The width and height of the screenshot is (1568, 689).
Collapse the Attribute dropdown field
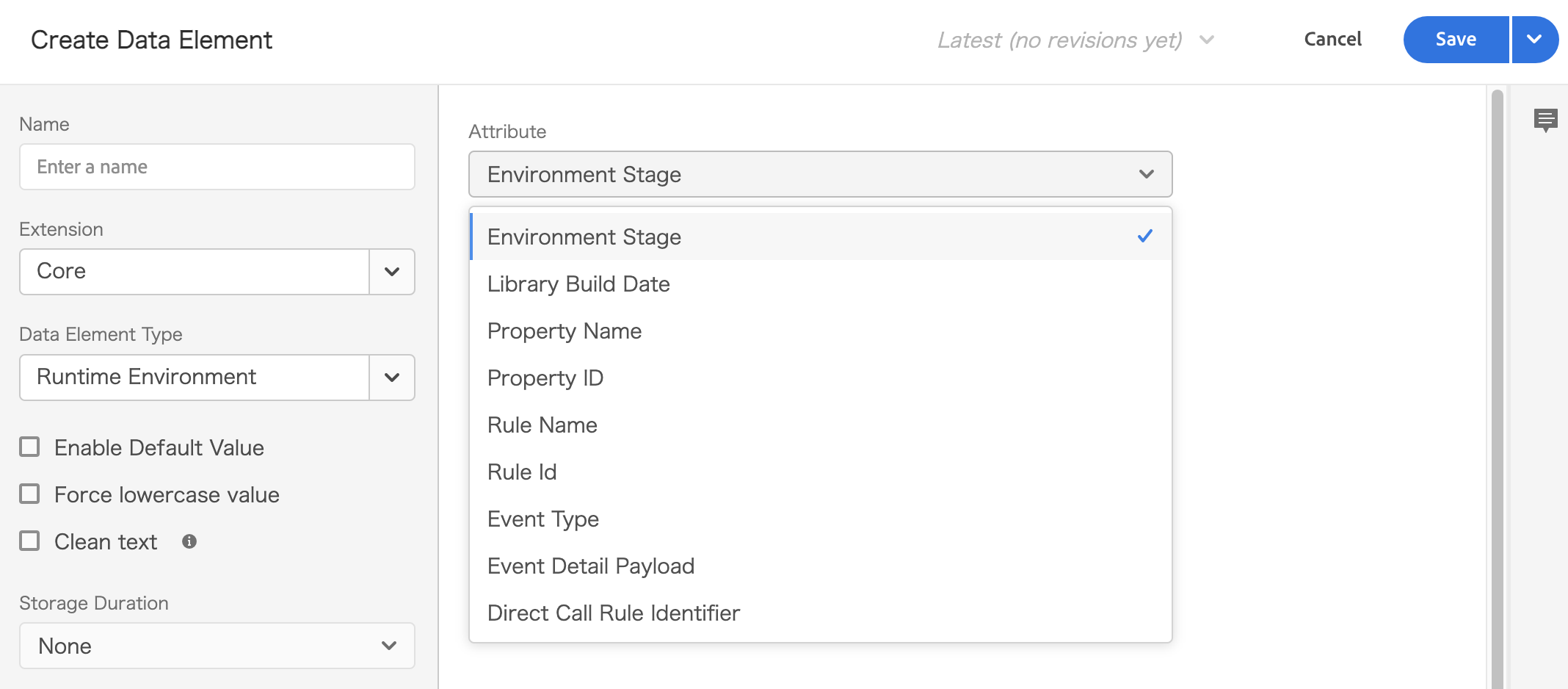[x=820, y=174]
